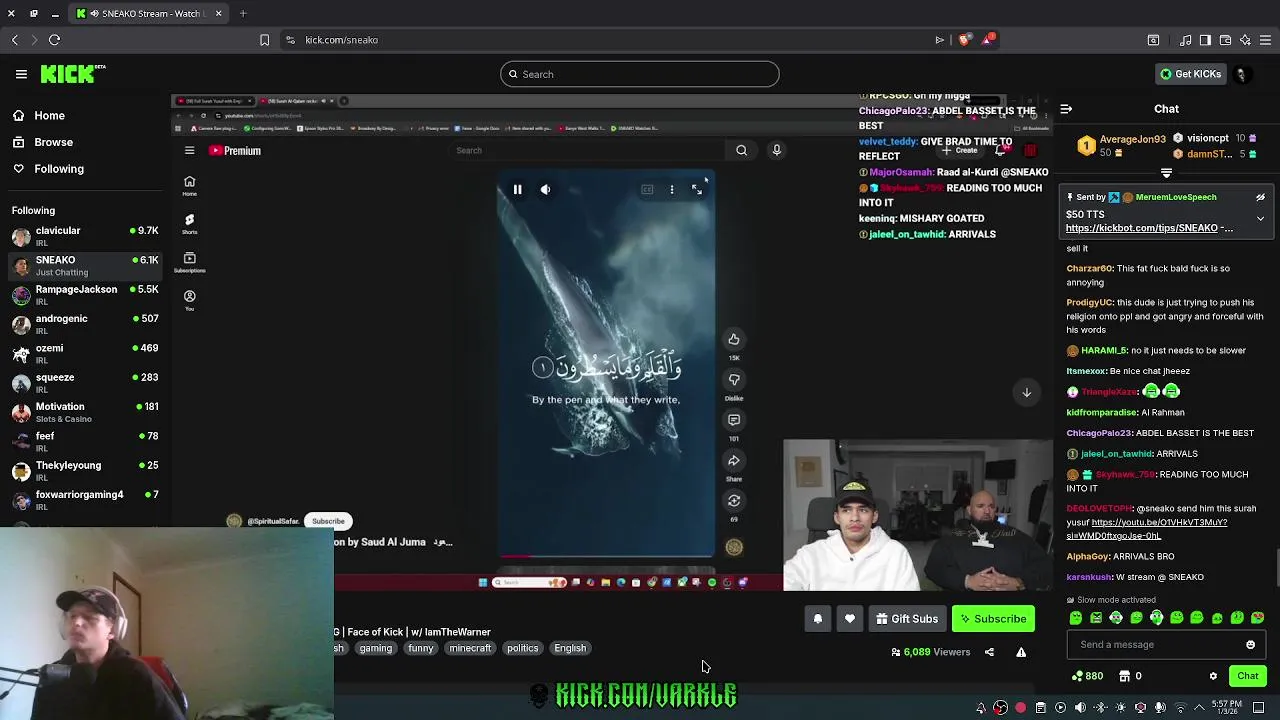Click the KICK beta logo
The height and width of the screenshot is (720, 1280).
[x=73, y=74]
